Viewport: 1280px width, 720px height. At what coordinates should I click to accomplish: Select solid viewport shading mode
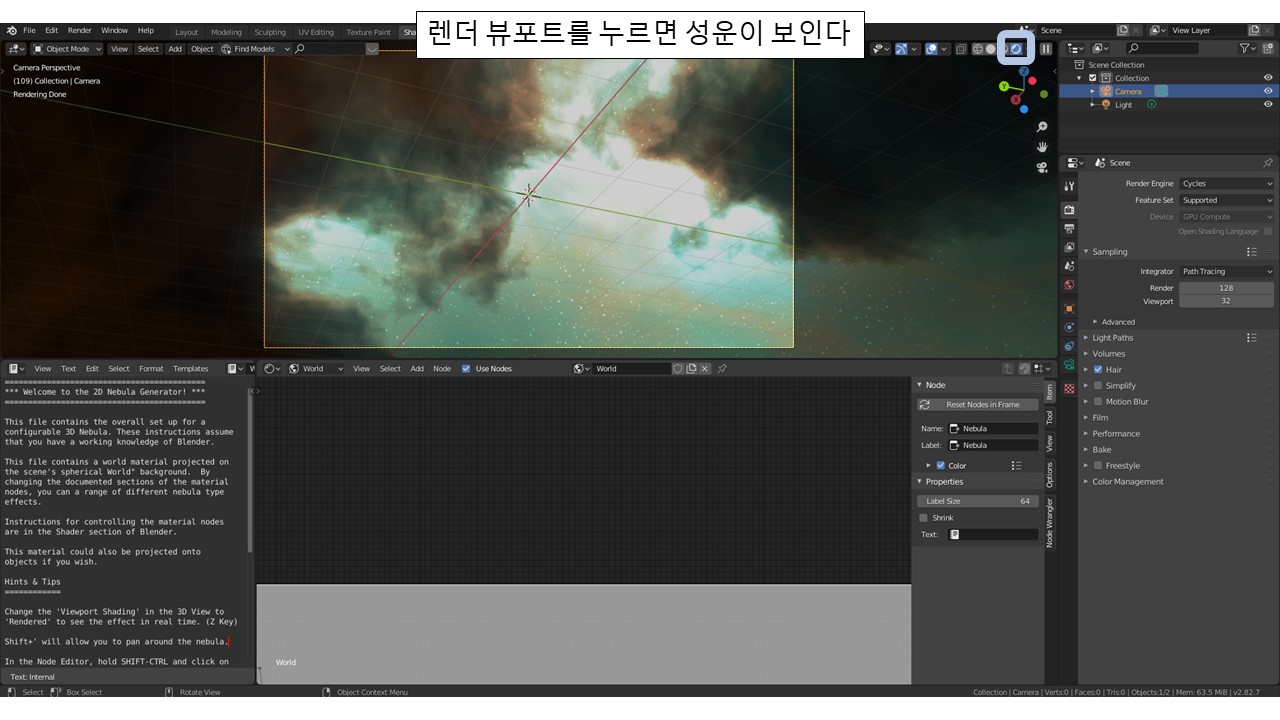pyautogui.click(x=990, y=48)
